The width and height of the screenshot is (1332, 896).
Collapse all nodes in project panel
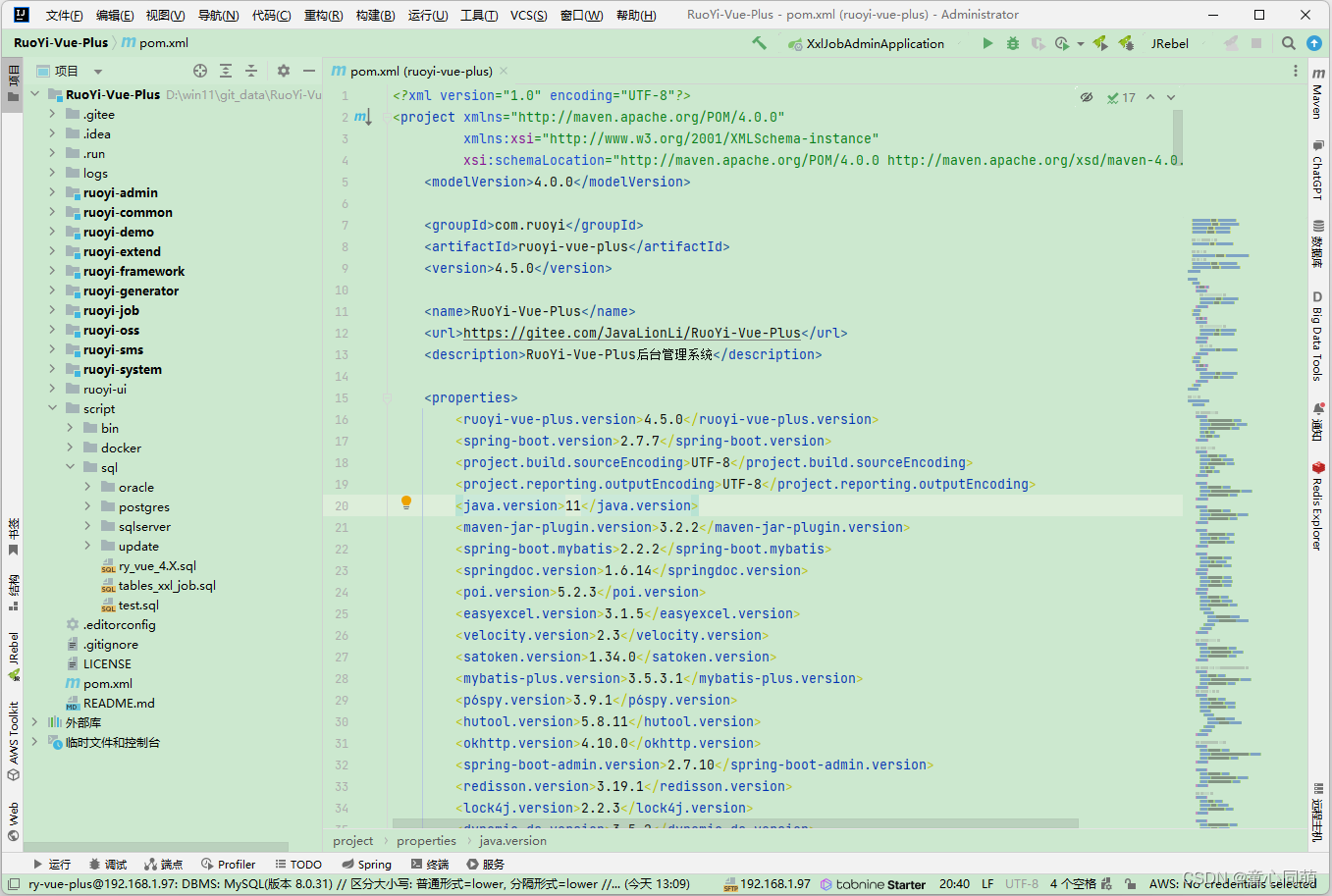tap(251, 71)
